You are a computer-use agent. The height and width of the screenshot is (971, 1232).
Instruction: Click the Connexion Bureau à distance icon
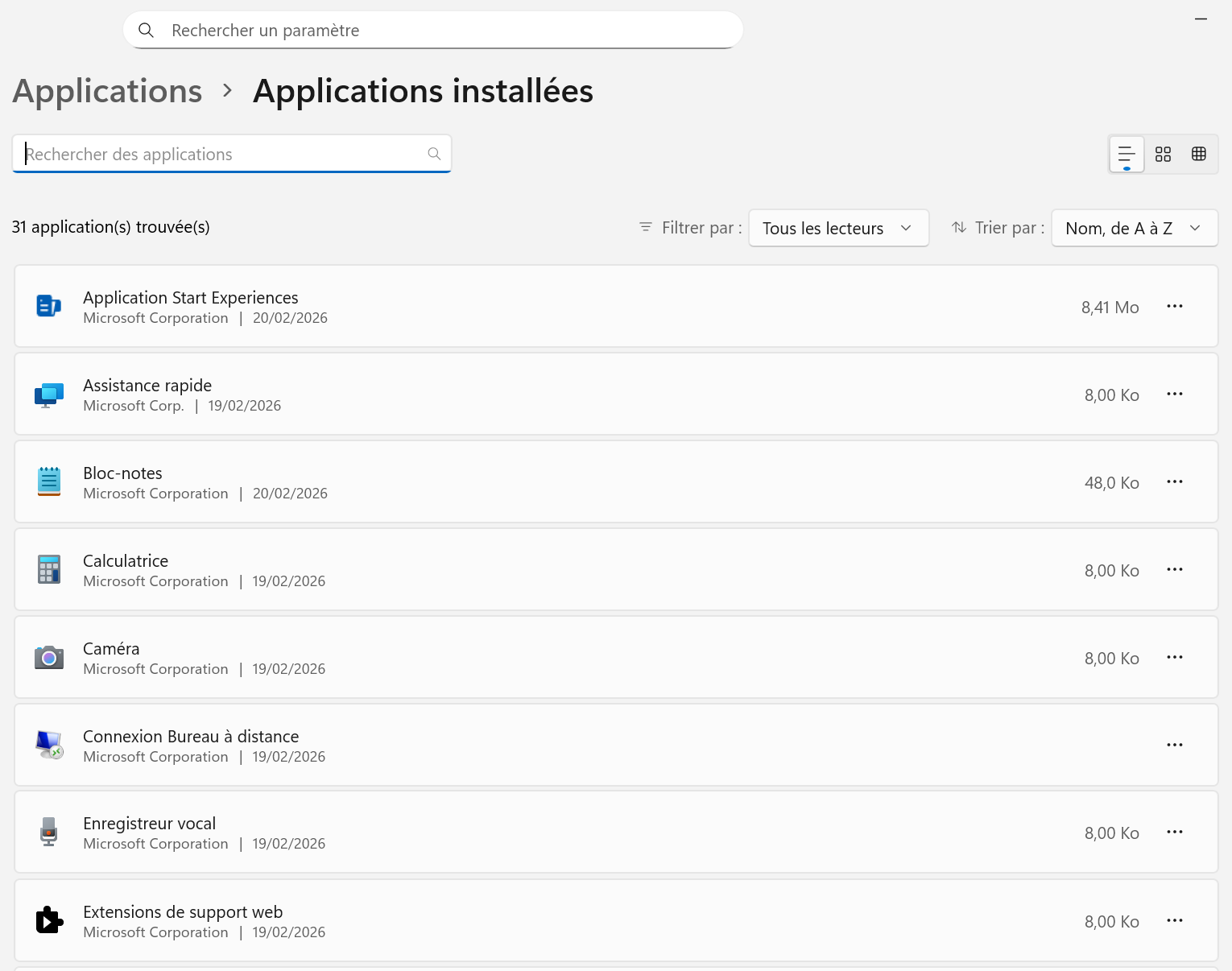pyautogui.click(x=49, y=745)
